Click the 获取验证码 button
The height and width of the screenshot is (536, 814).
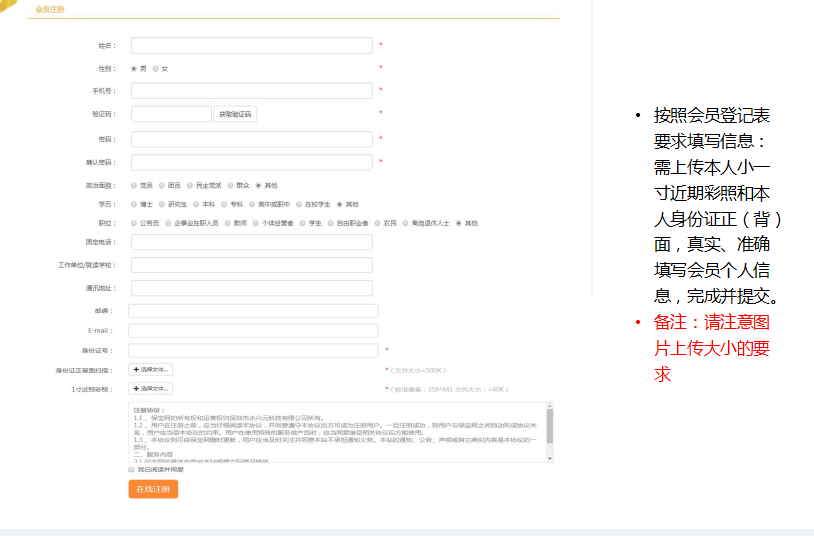[x=236, y=114]
